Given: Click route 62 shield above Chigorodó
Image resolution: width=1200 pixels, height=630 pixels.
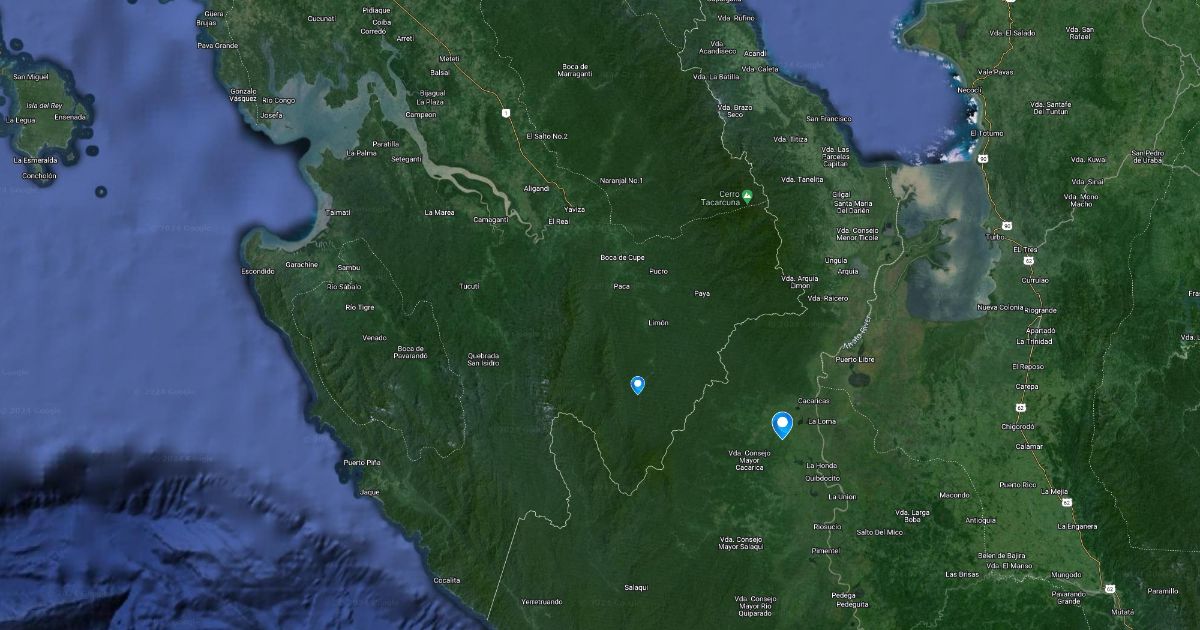Looking at the screenshot, I should (x=1020, y=408).
